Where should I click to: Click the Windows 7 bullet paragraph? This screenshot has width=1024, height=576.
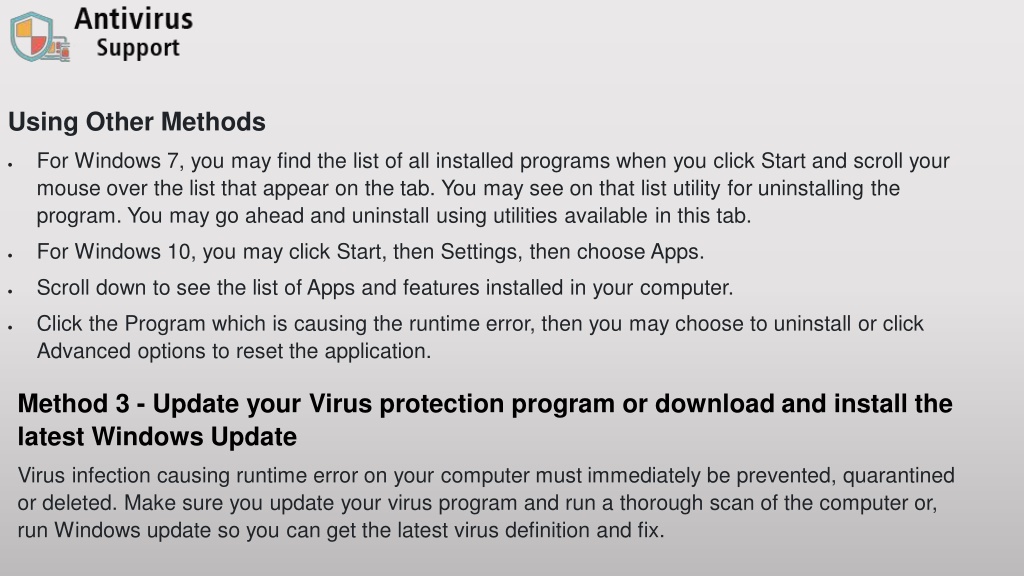tap(493, 188)
